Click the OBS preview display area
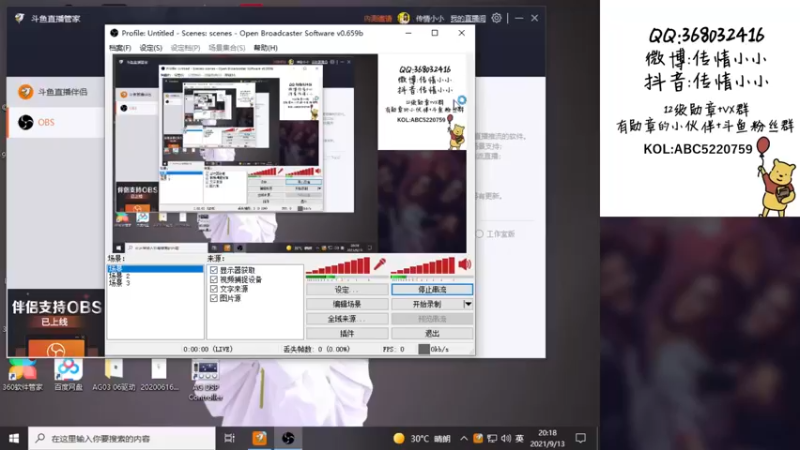This screenshot has height=450, width=800. coord(289,153)
